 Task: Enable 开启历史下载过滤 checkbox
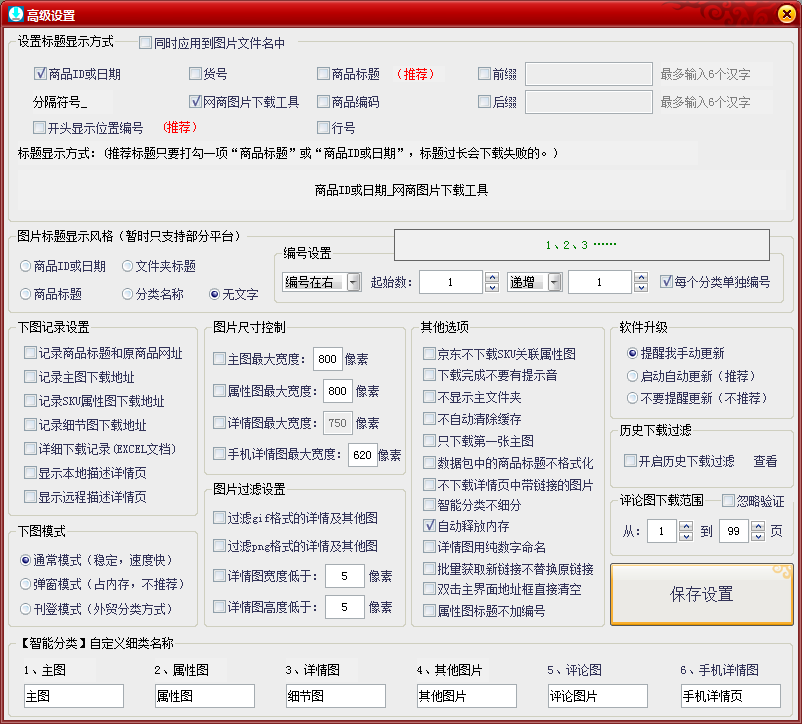(630, 461)
